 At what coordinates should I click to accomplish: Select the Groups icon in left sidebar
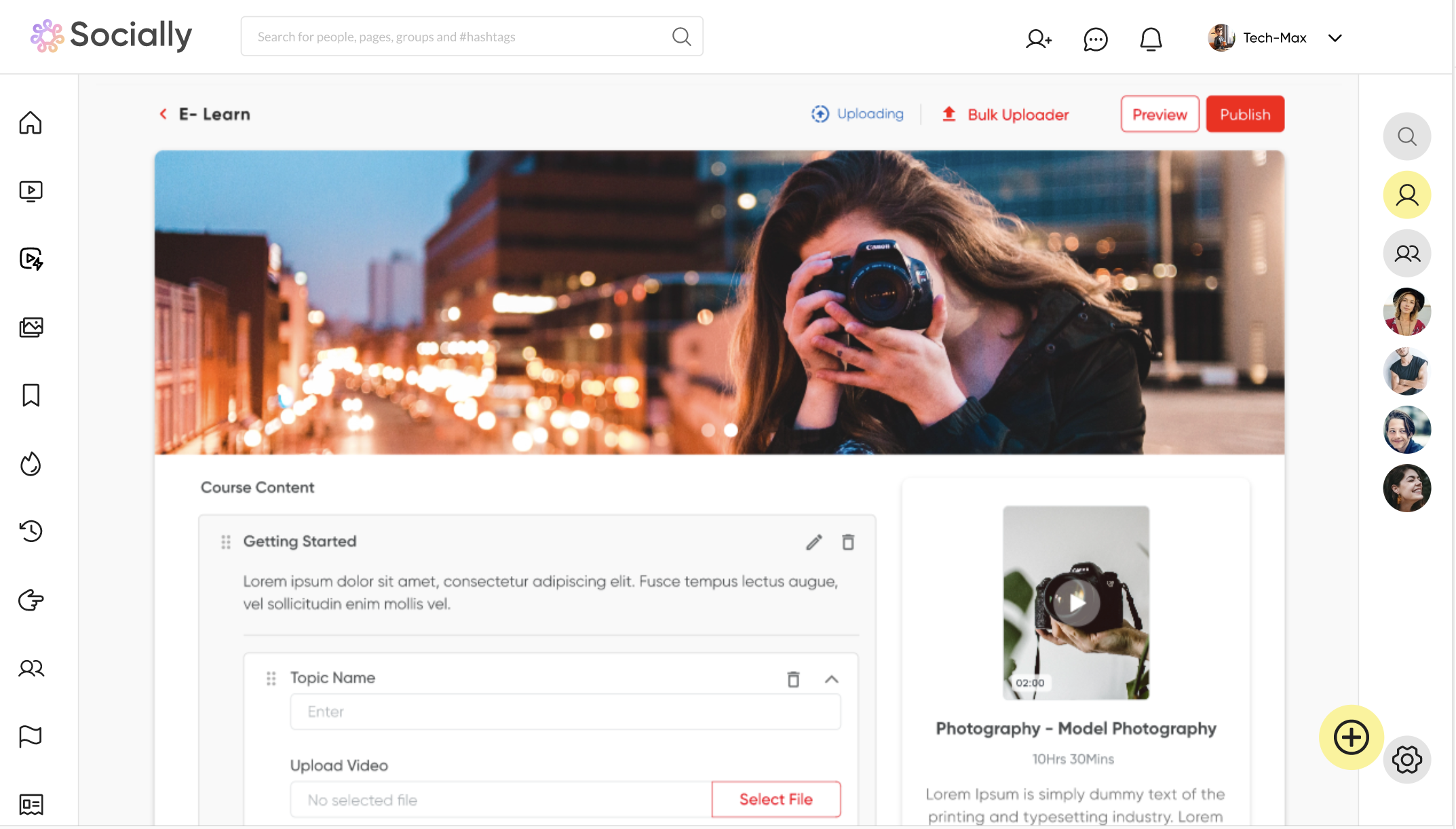pyautogui.click(x=31, y=668)
